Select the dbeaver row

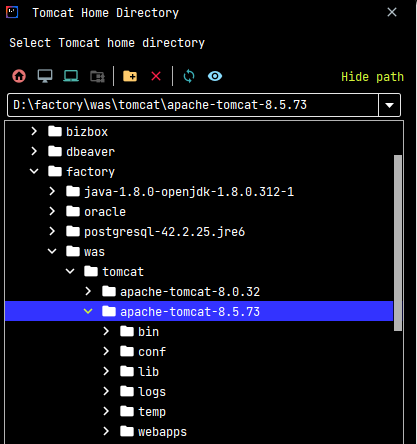point(199,151)
